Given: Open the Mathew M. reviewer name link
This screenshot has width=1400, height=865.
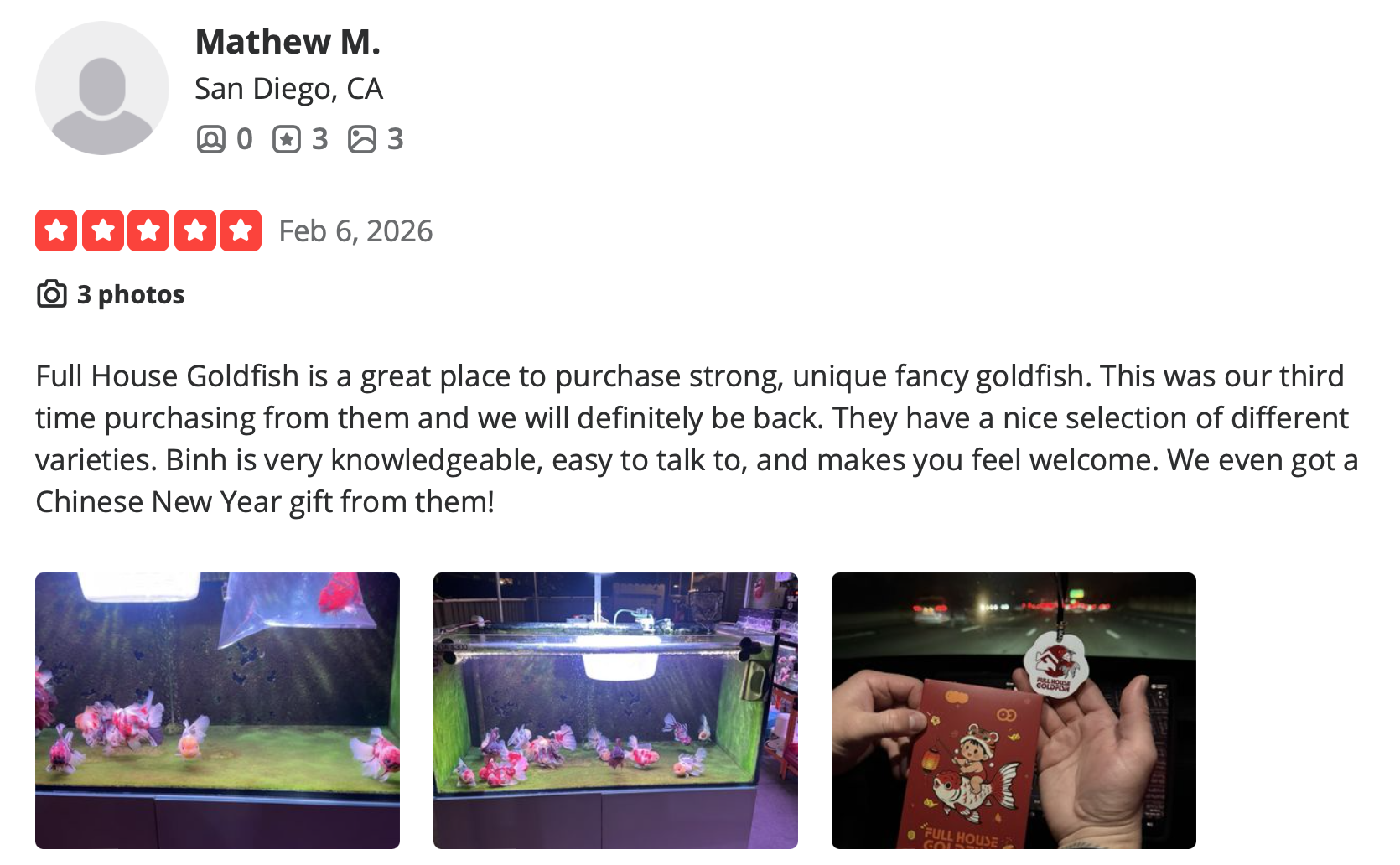Looking at the screenshot, I should 288,41.
